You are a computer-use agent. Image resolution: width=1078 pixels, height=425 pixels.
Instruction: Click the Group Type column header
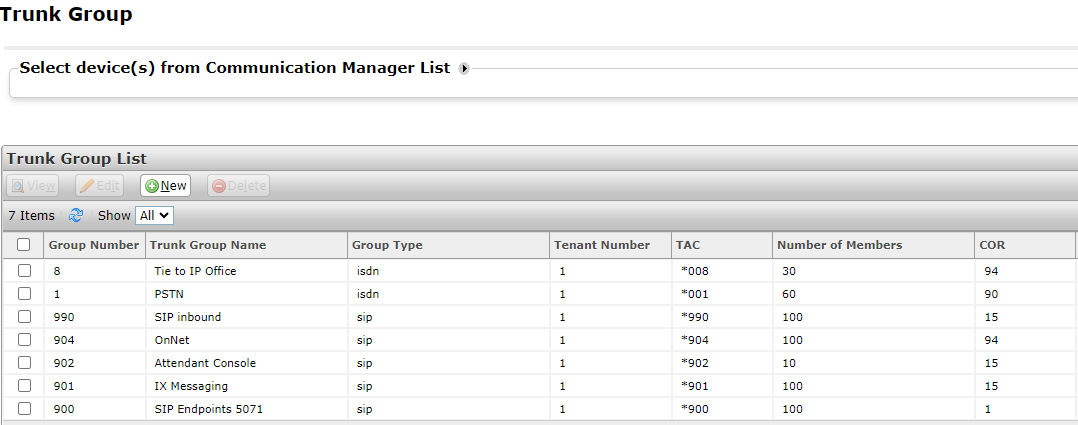(387, 245)
